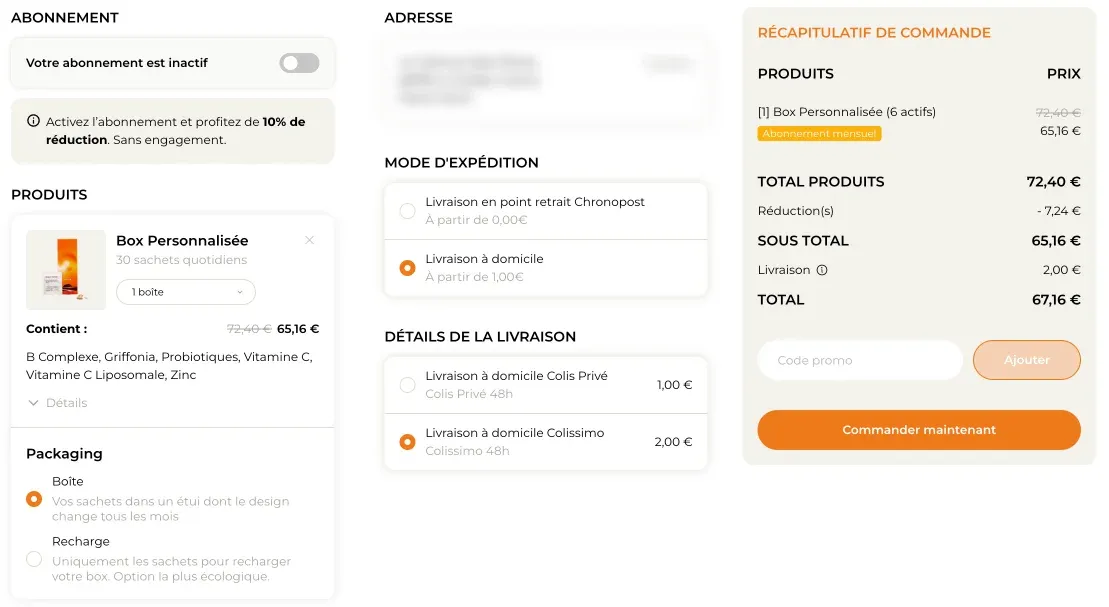Click the Abonnement mensuel badge
This screenshot has height=607, width=1109.
pyautogui.click(x=819, y=133)
